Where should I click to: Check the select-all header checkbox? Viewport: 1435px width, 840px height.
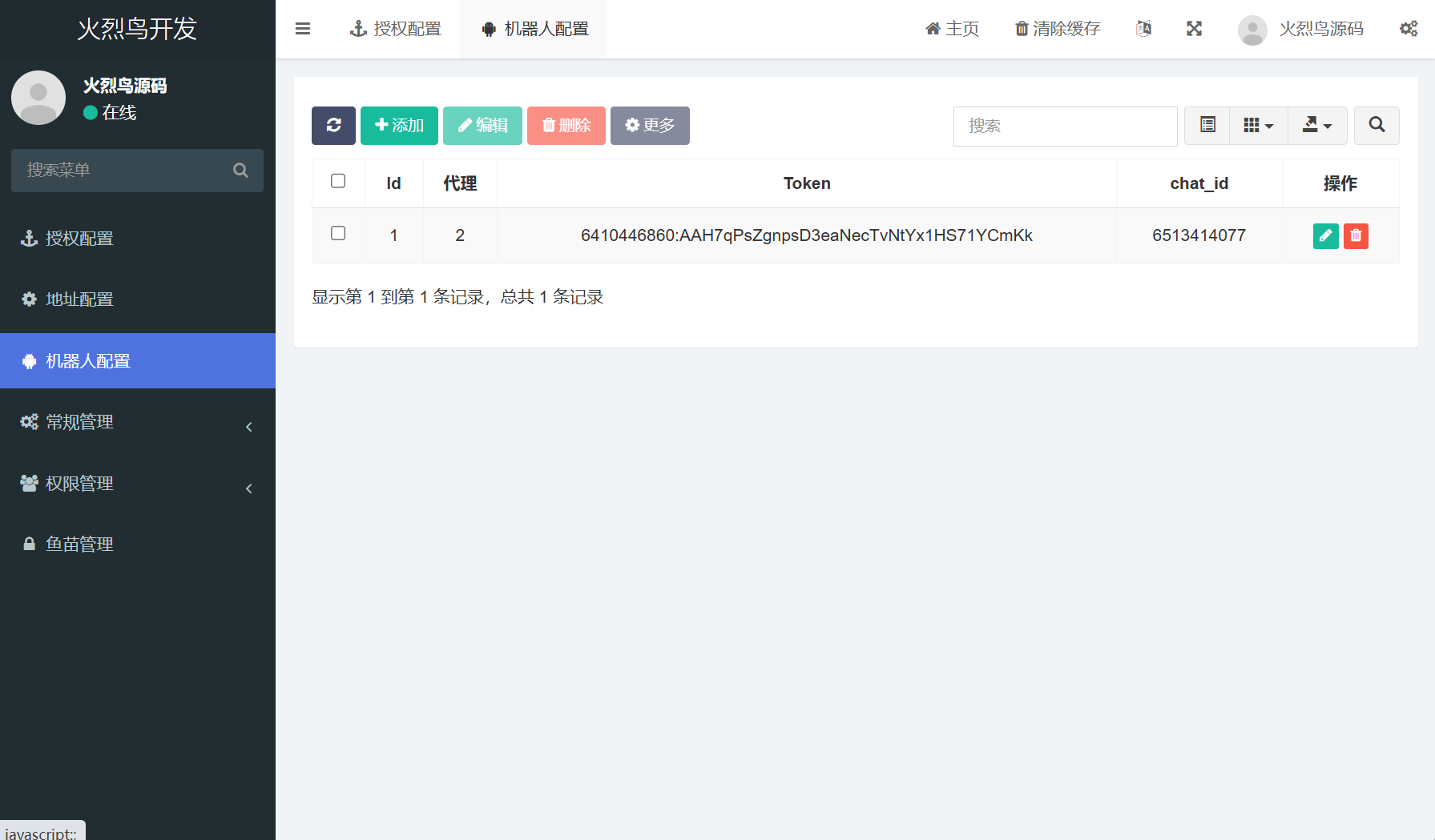[x=338, y=182]
